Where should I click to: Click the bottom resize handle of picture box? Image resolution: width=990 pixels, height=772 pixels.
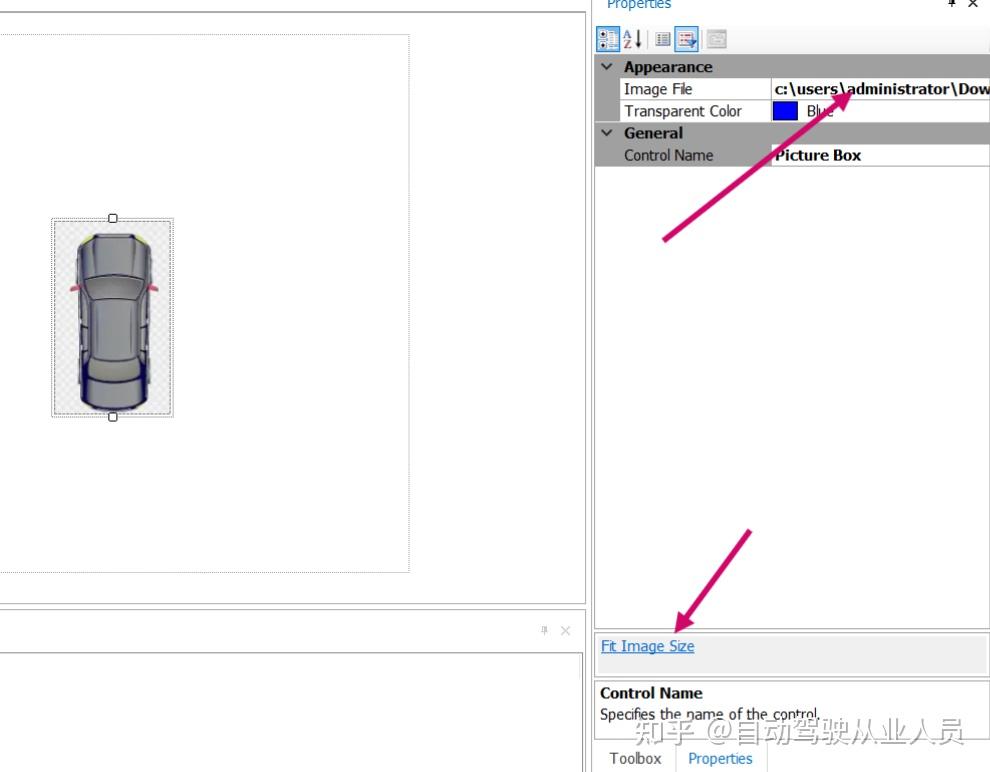click(112, 417)
